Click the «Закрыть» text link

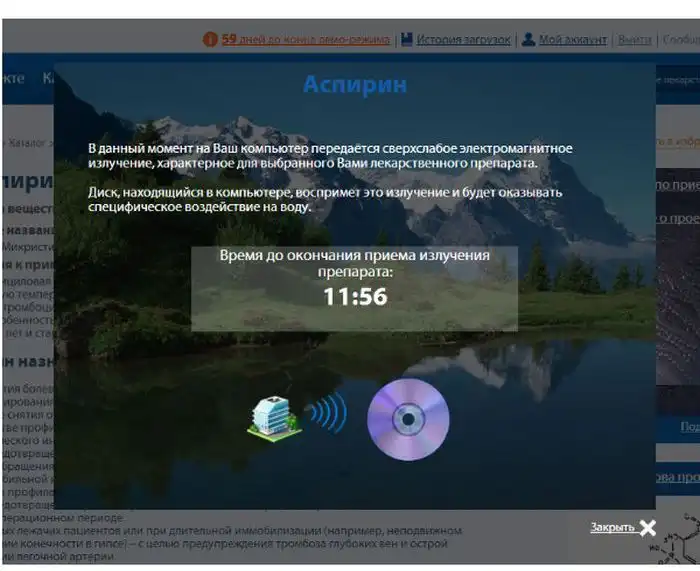(611, 527)
